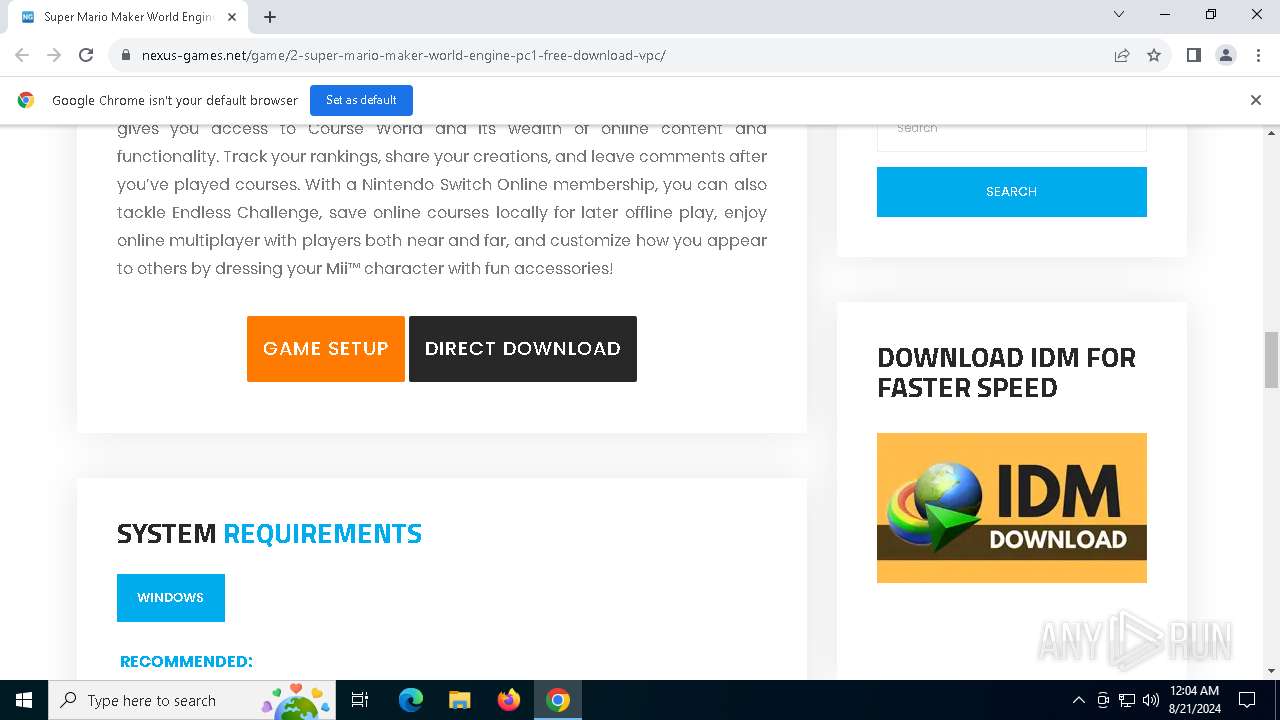
Task: Launch Firefox from taskbar
Action: click(x=509, y=700)
